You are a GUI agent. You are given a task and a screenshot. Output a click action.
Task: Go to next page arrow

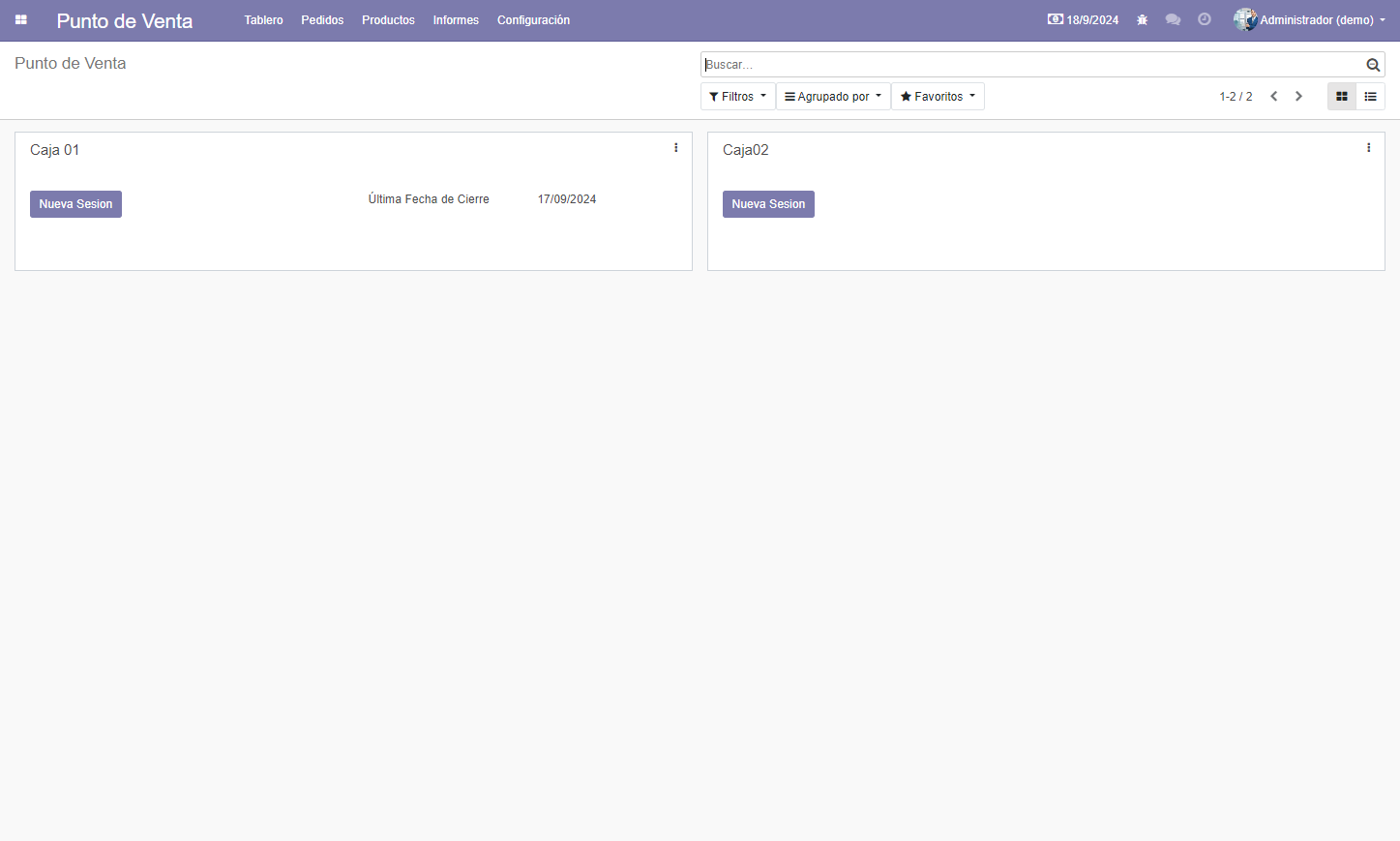(x=1298, y=96)
